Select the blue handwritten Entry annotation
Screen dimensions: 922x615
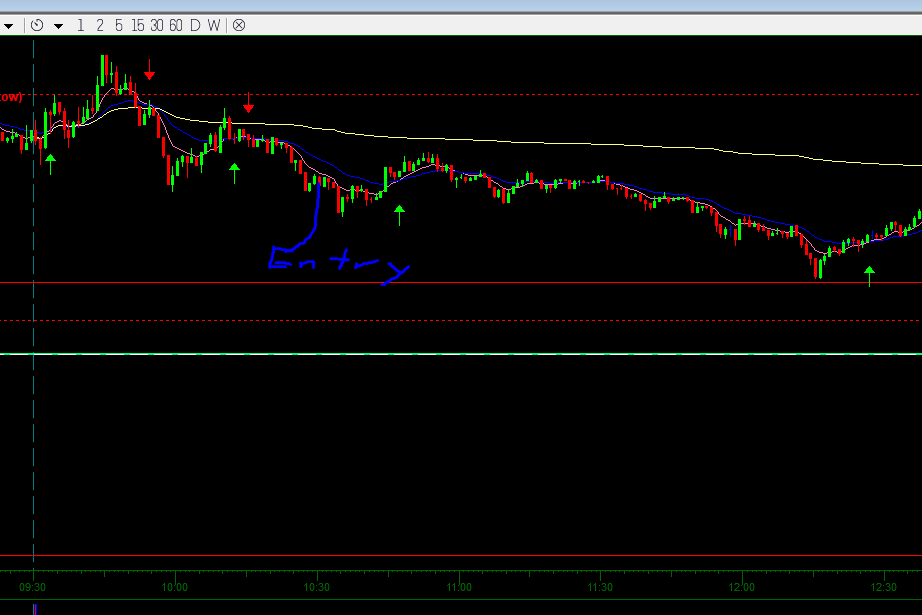point(335,262)
